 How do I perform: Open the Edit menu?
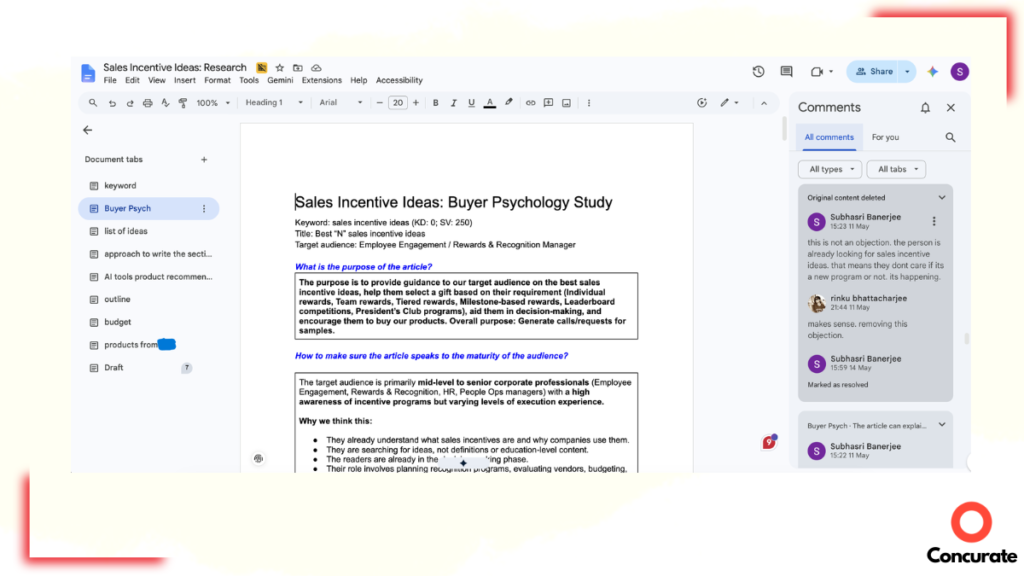[x=132, y=80]
